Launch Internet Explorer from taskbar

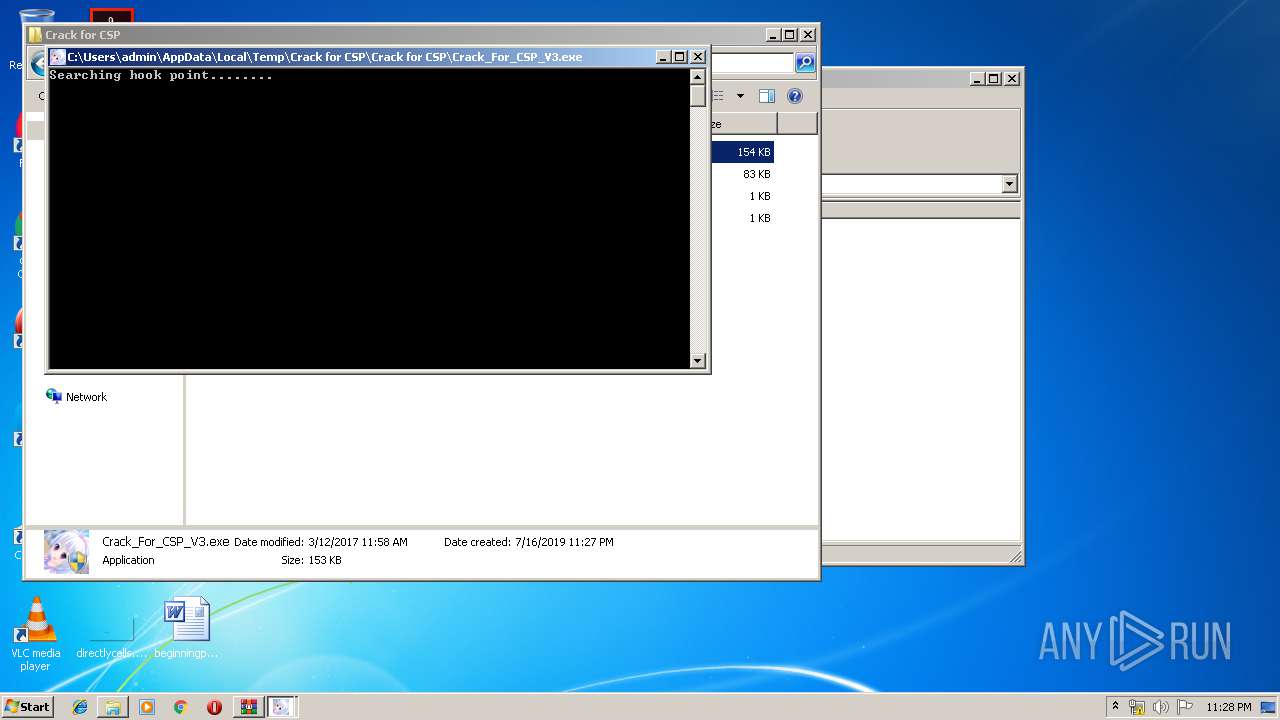coord(80,707)
